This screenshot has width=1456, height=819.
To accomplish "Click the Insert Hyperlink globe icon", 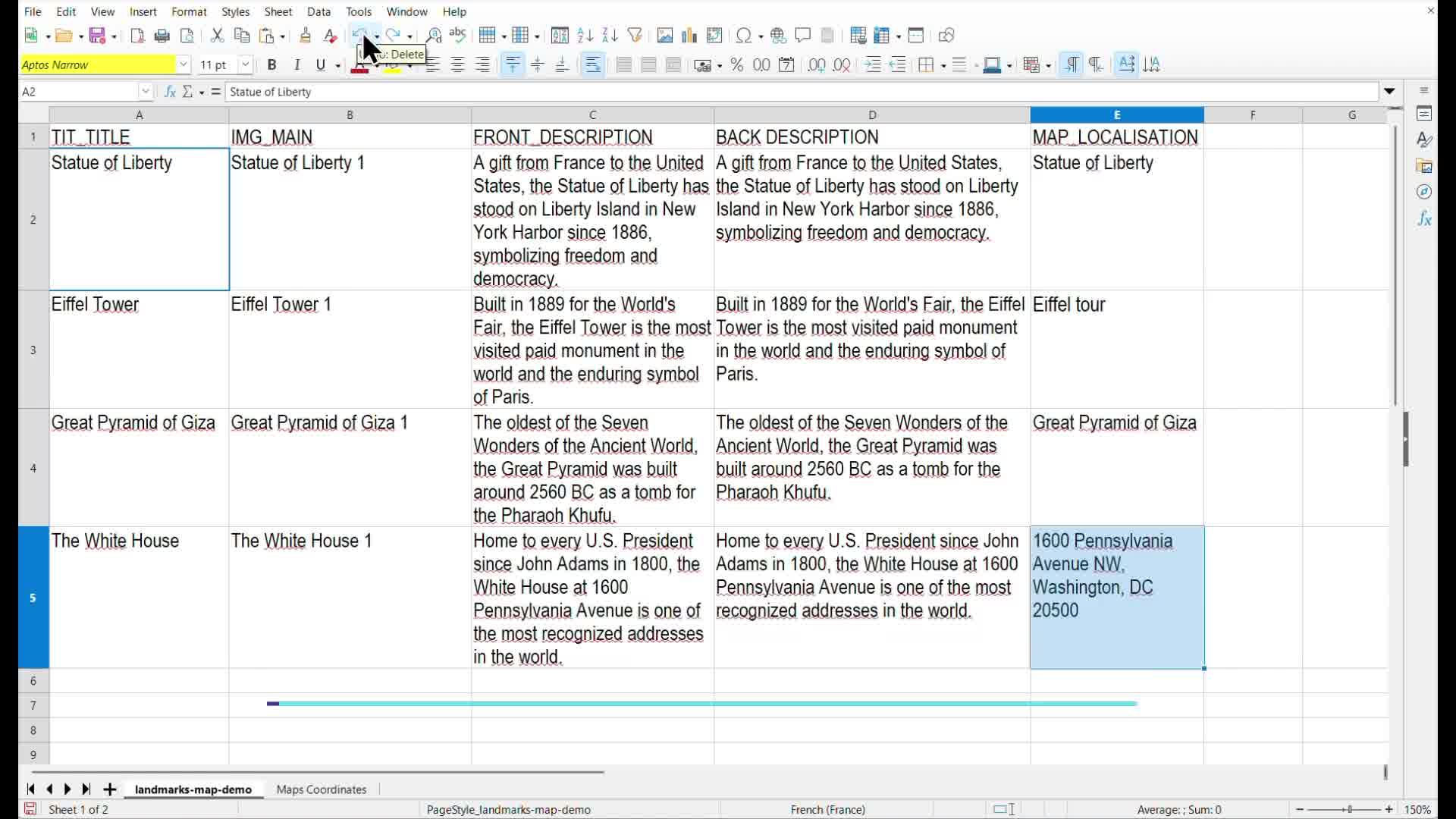I will 778,36.
